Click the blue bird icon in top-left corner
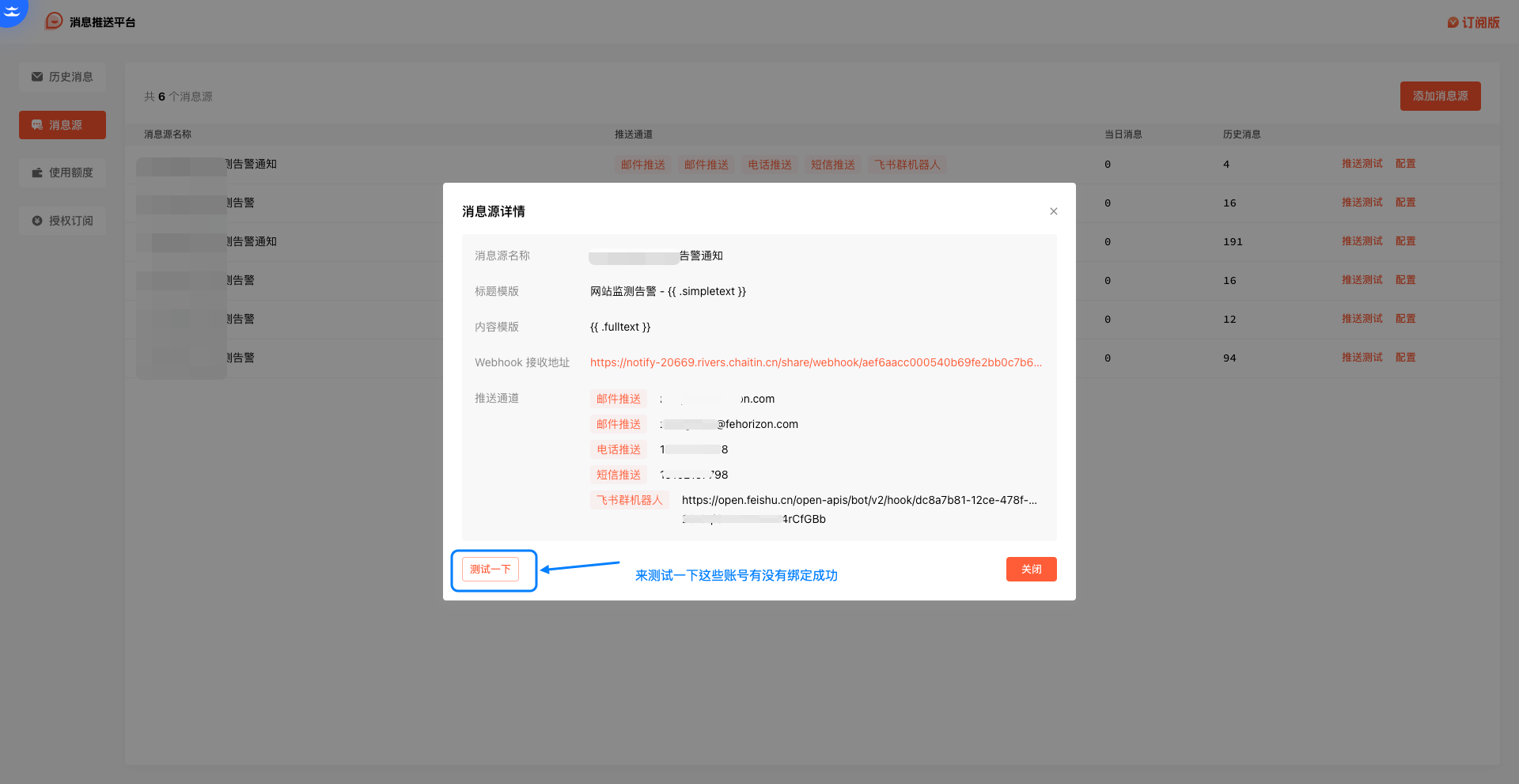Viewport: 1519px width, 784px height. click(12, 10)
